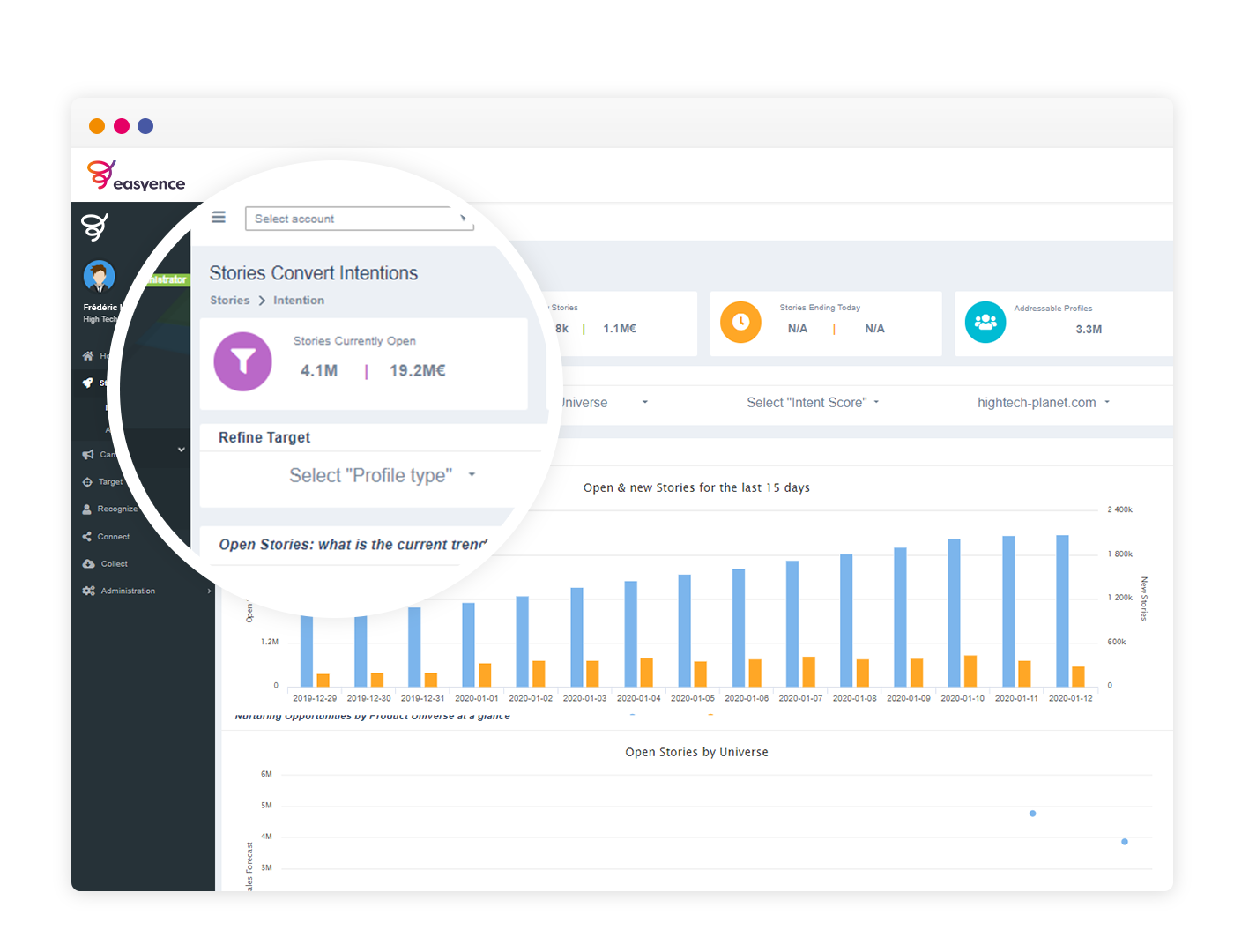Click the orange Stories Ending Today clock icon
The height and width of the screenshot is (952, 1234).
740,323
